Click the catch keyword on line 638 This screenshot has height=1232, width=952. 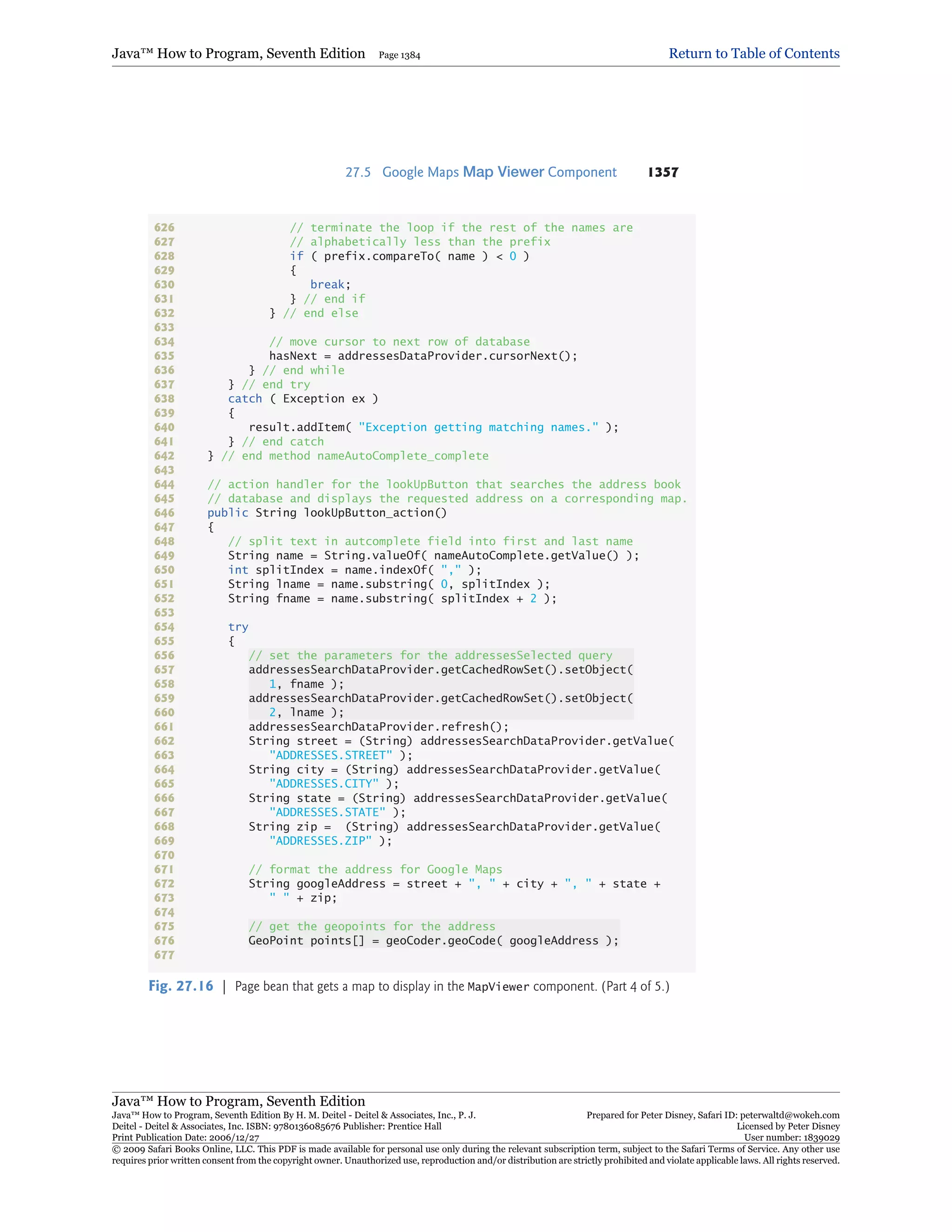click(245, 398)
